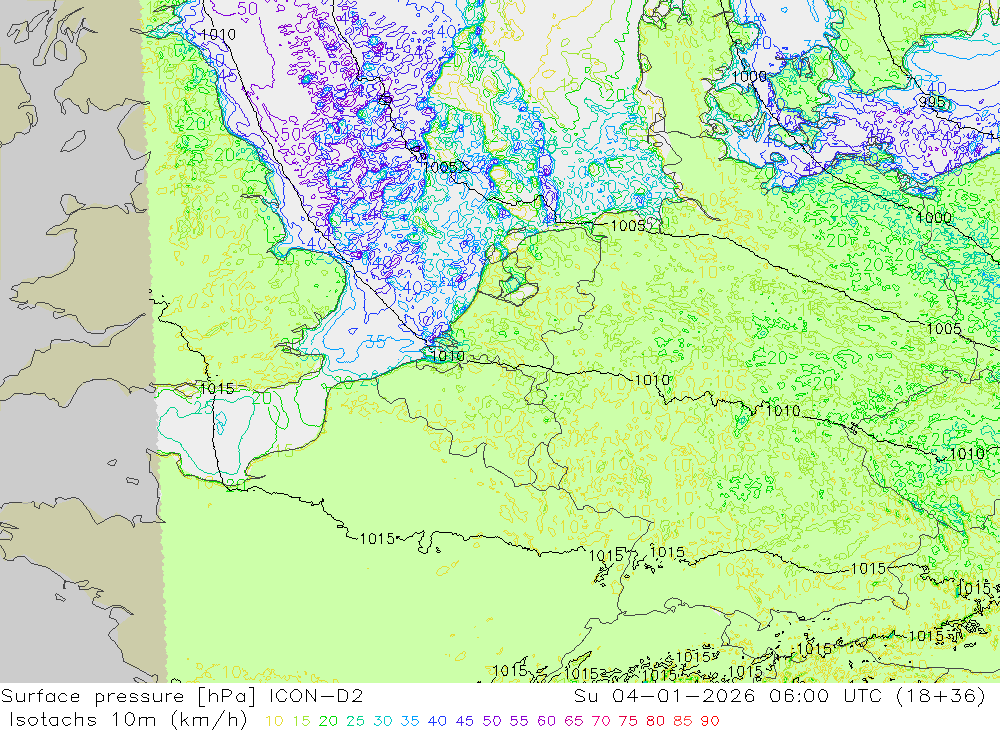This screenshot has width=1000, height=733.
Task: Click the 50 km/h isotach legend value
Action: (492, 721)
